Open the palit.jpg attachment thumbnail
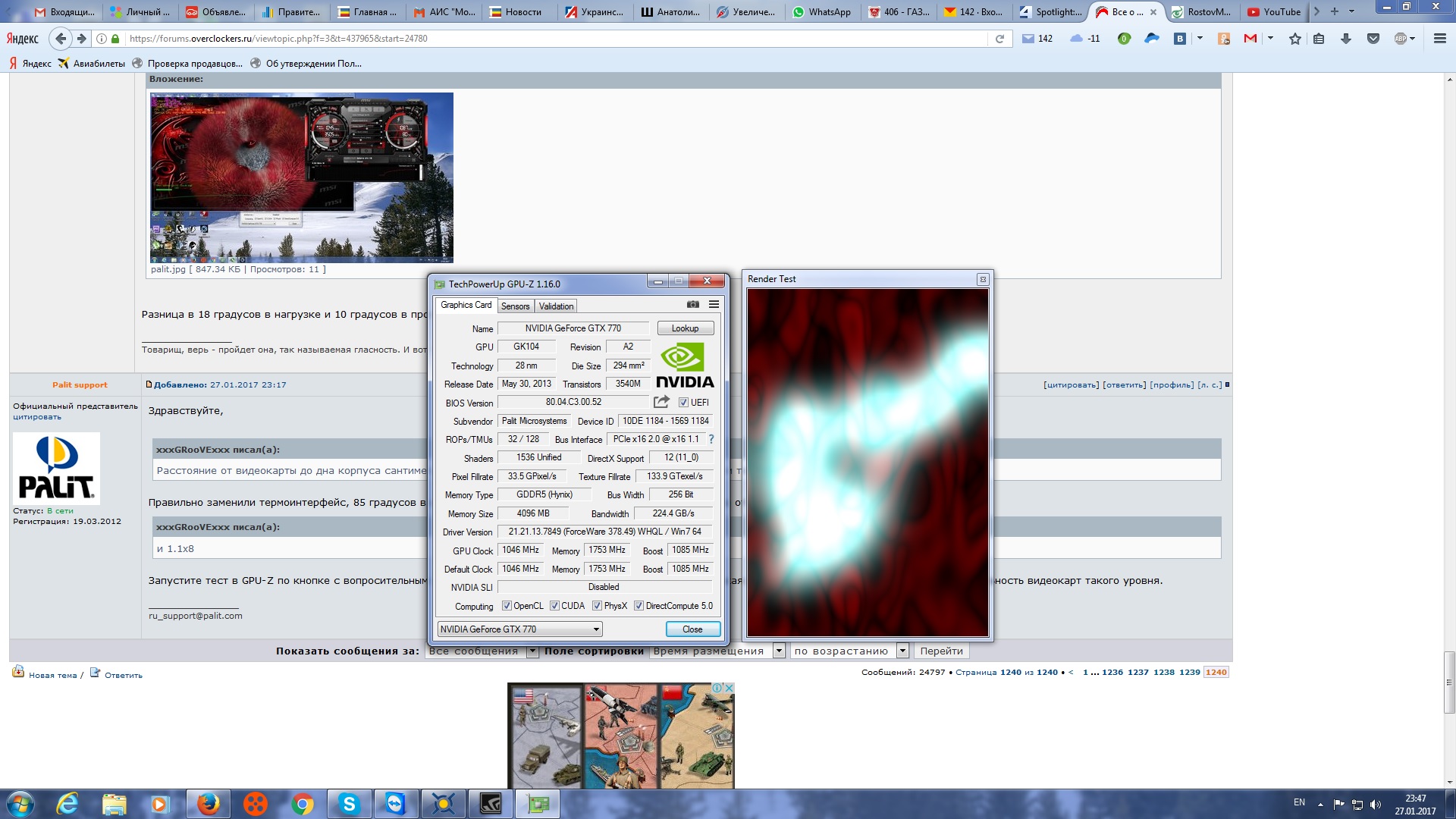This screenshot has width=1456, height=819. pos(301,177)
